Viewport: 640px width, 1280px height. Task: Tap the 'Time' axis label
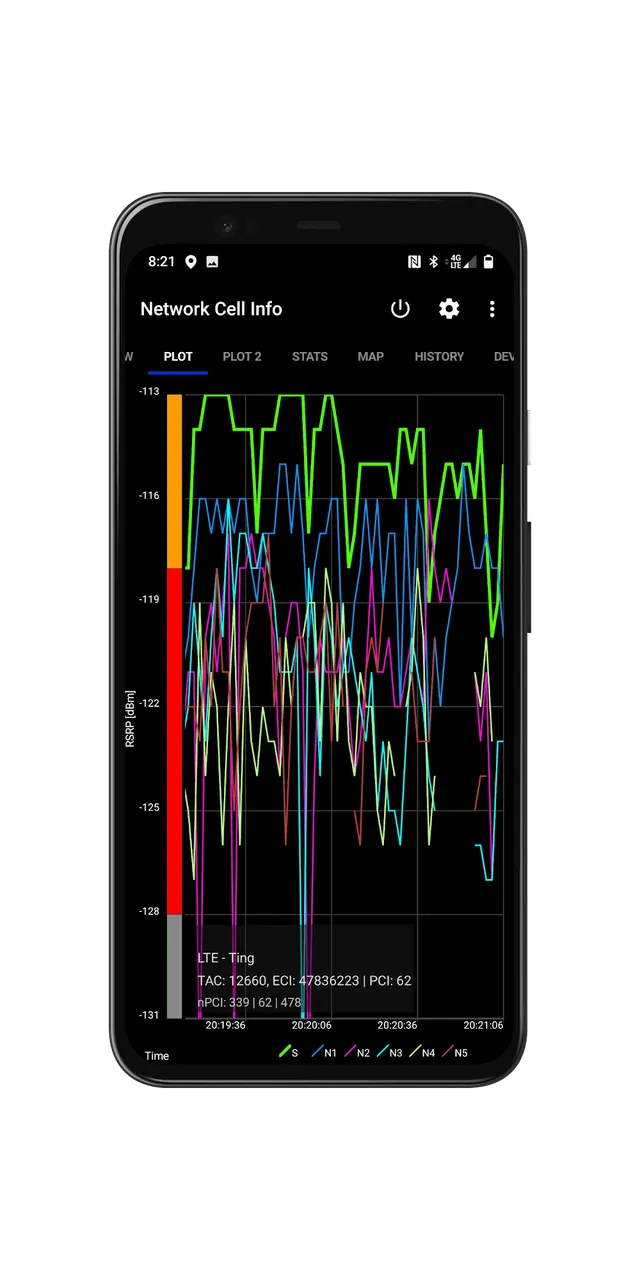[157, 1056]
